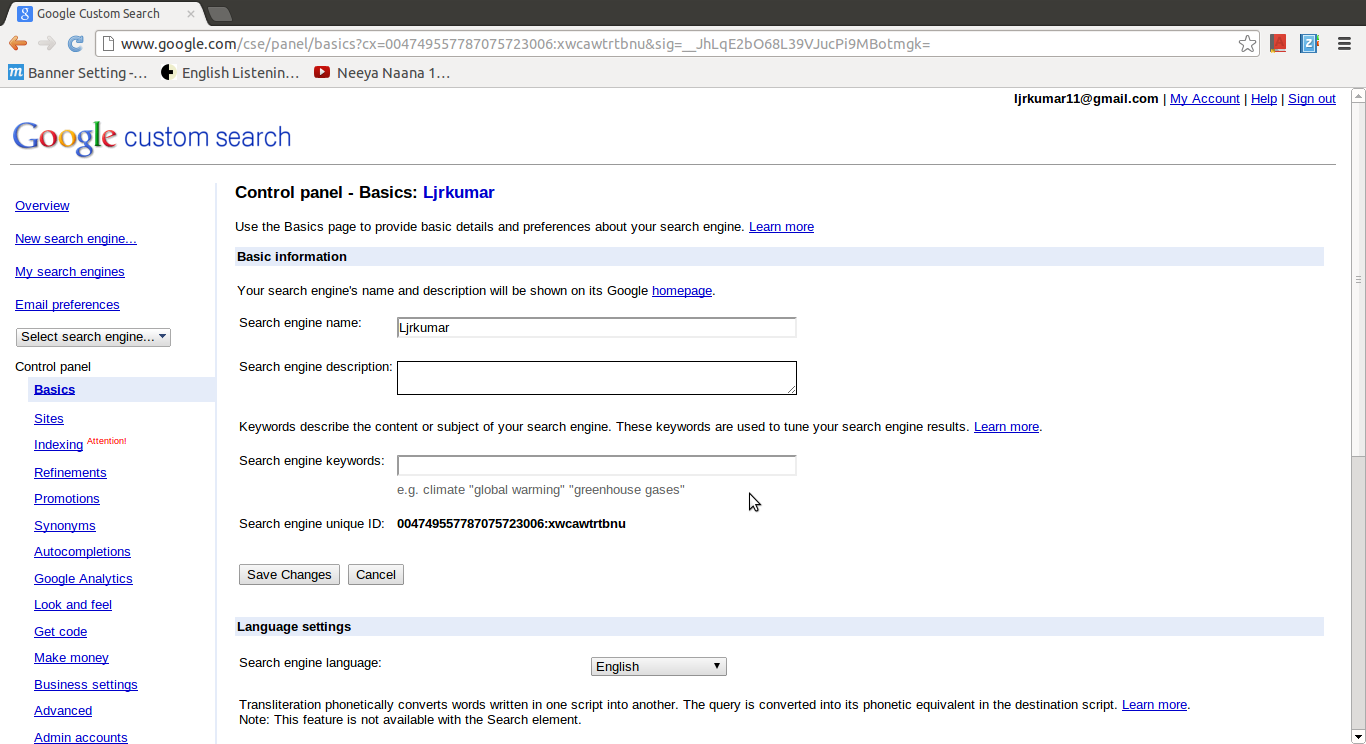Open the Neeya Naana bookmark
Screen dimensions: 1366x744
pos(382,73)
